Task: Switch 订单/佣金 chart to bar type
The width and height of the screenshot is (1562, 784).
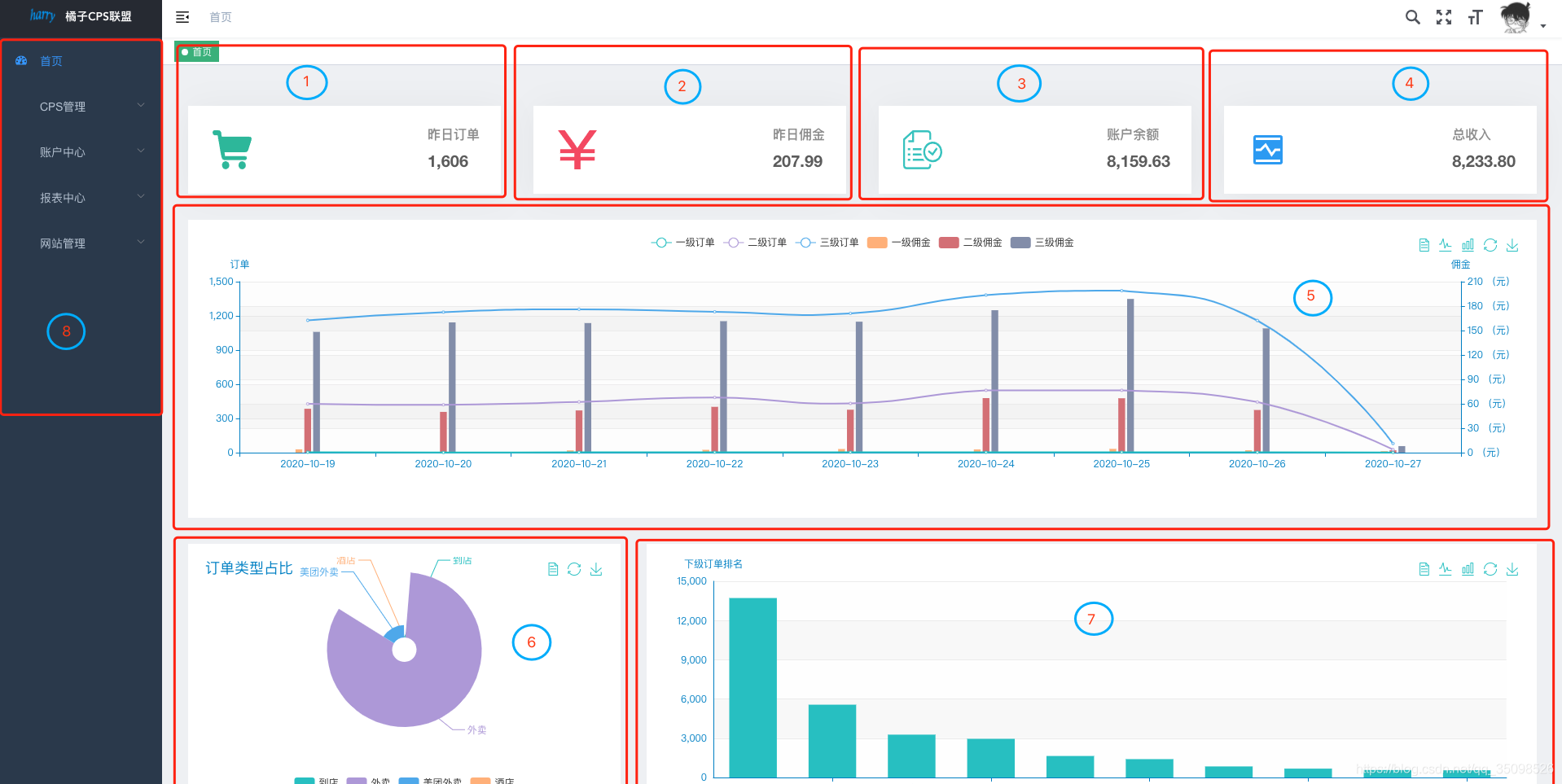Action: (1468, 245)
